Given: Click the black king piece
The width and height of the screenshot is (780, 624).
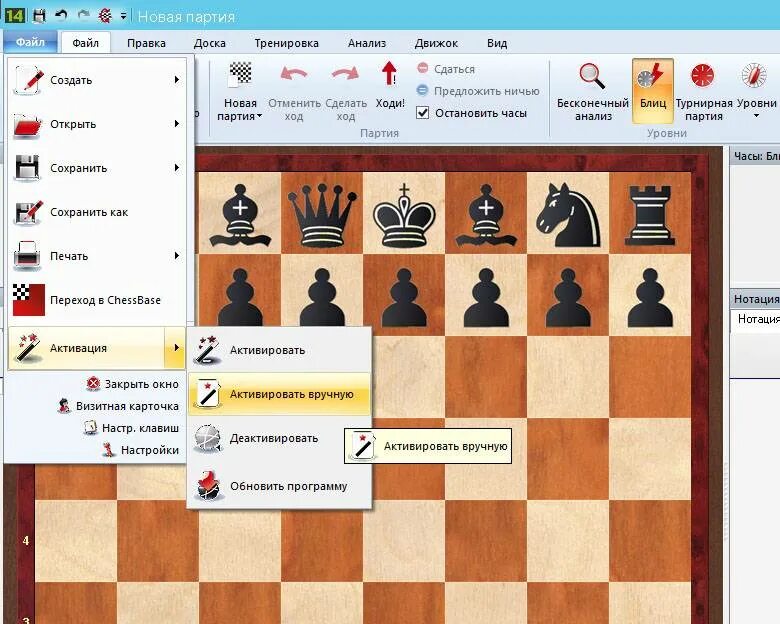Looking at the screenshot, I should coord(404,215).
